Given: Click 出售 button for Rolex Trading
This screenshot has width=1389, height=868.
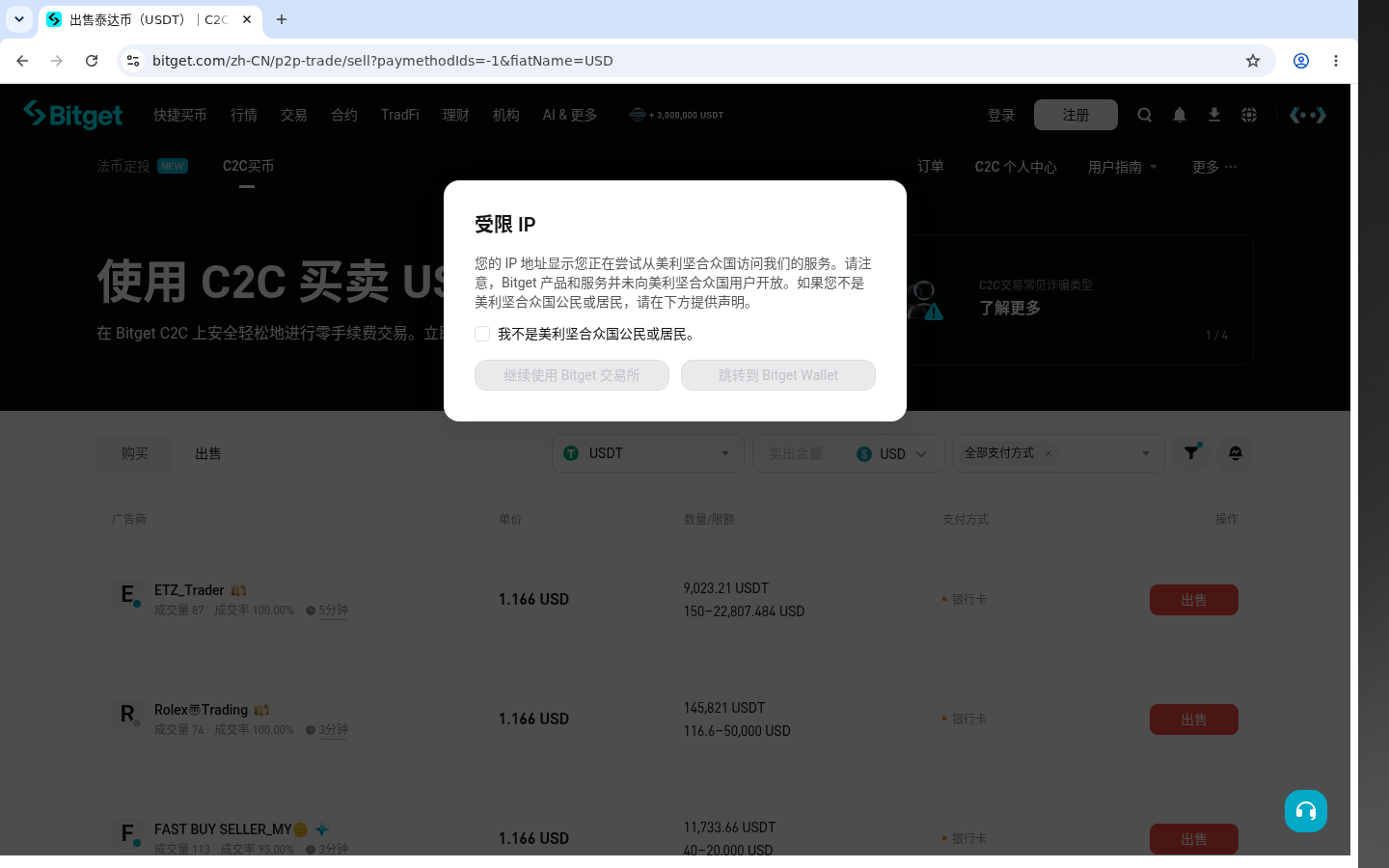Looking at the screenshot, I should [1194, 719].
